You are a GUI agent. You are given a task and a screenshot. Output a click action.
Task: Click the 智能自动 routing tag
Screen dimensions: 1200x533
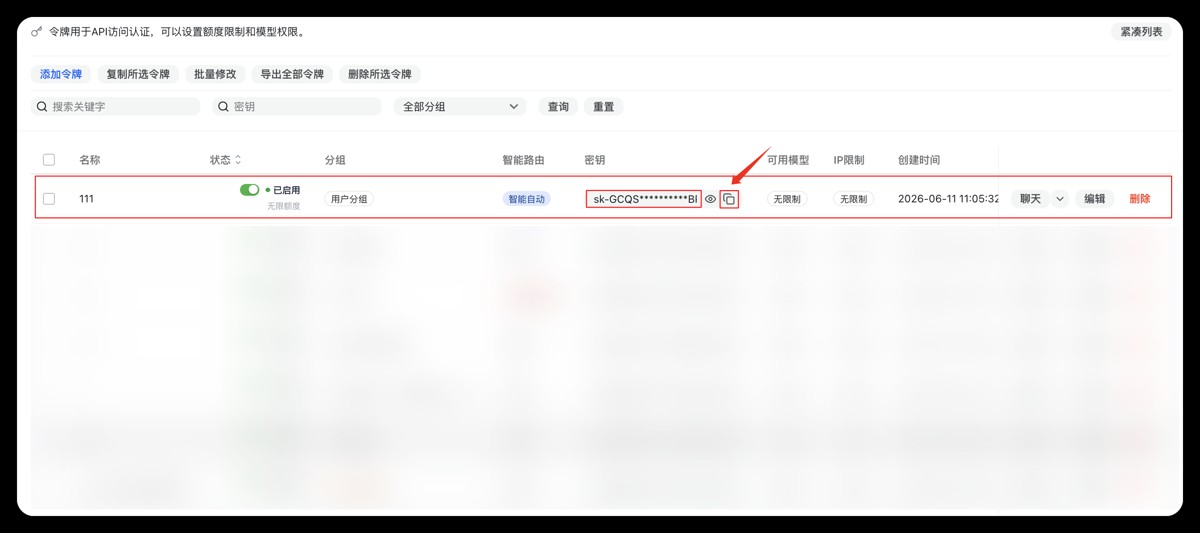point(526,199)
